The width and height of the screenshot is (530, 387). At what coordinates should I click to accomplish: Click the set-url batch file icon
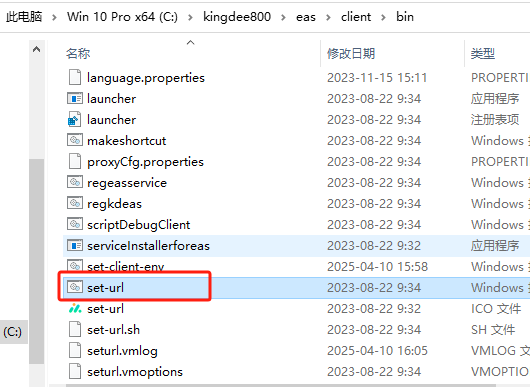pos(75,287)
